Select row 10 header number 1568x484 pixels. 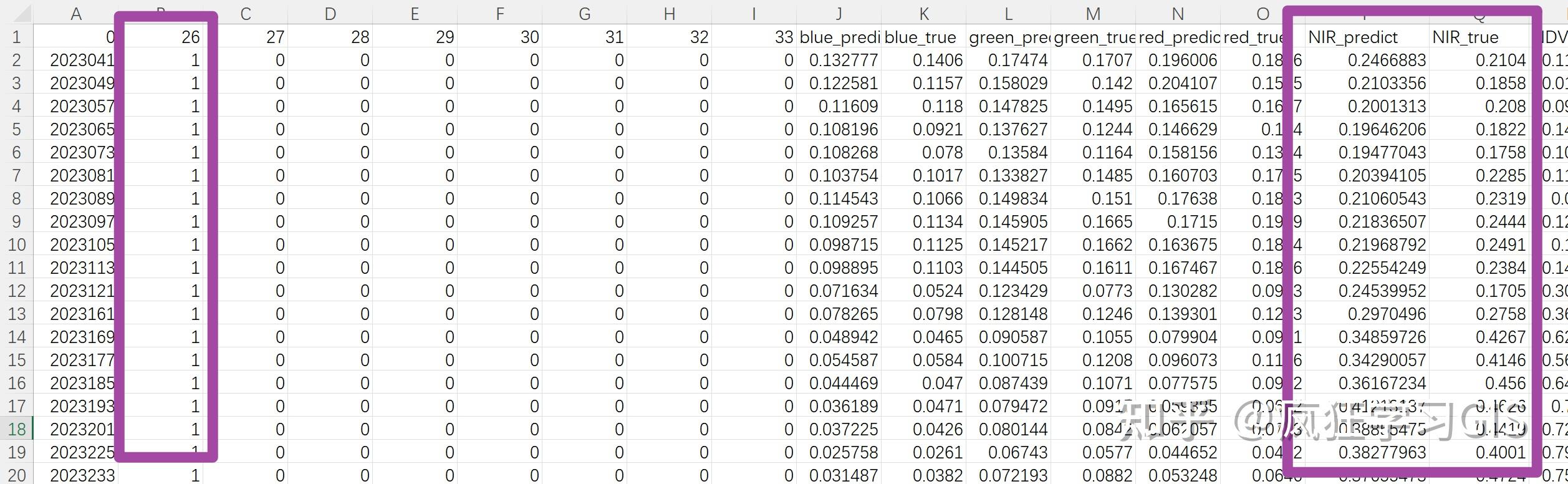pos(17,244)
